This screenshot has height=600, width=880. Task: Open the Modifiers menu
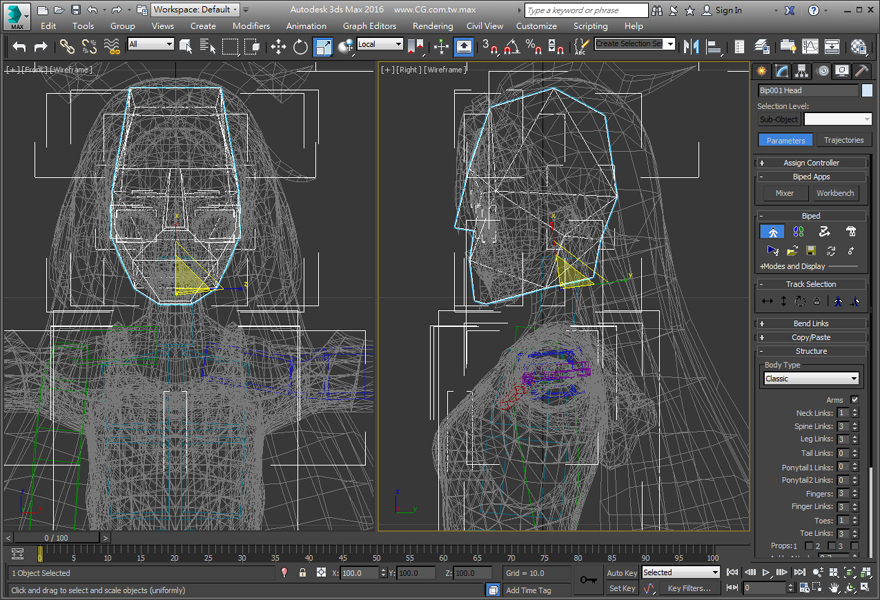click(x=251, y=26)
